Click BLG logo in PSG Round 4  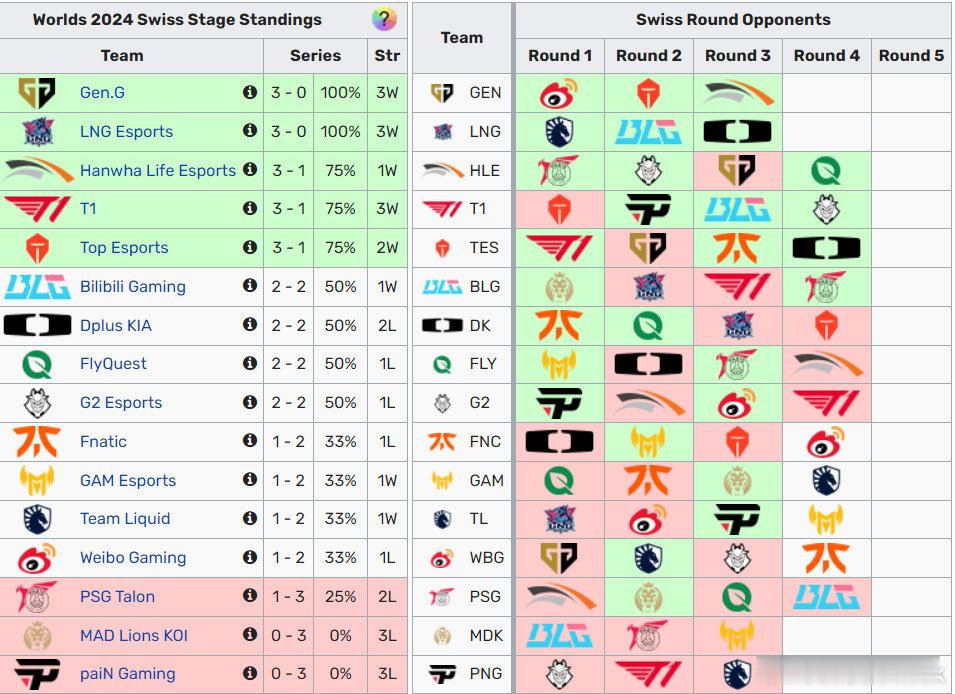826,597
